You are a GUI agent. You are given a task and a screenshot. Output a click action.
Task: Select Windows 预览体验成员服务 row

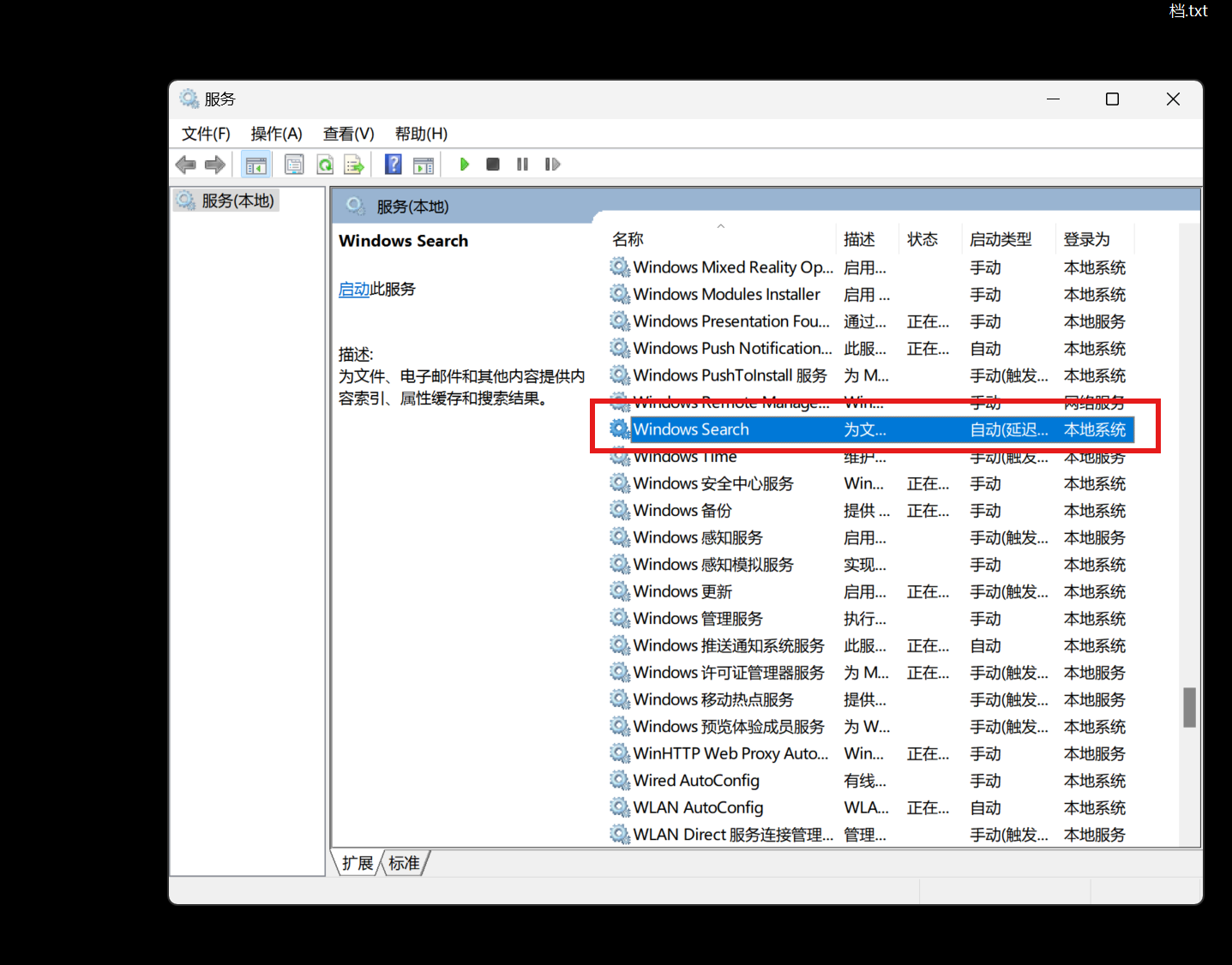[870, 727]
